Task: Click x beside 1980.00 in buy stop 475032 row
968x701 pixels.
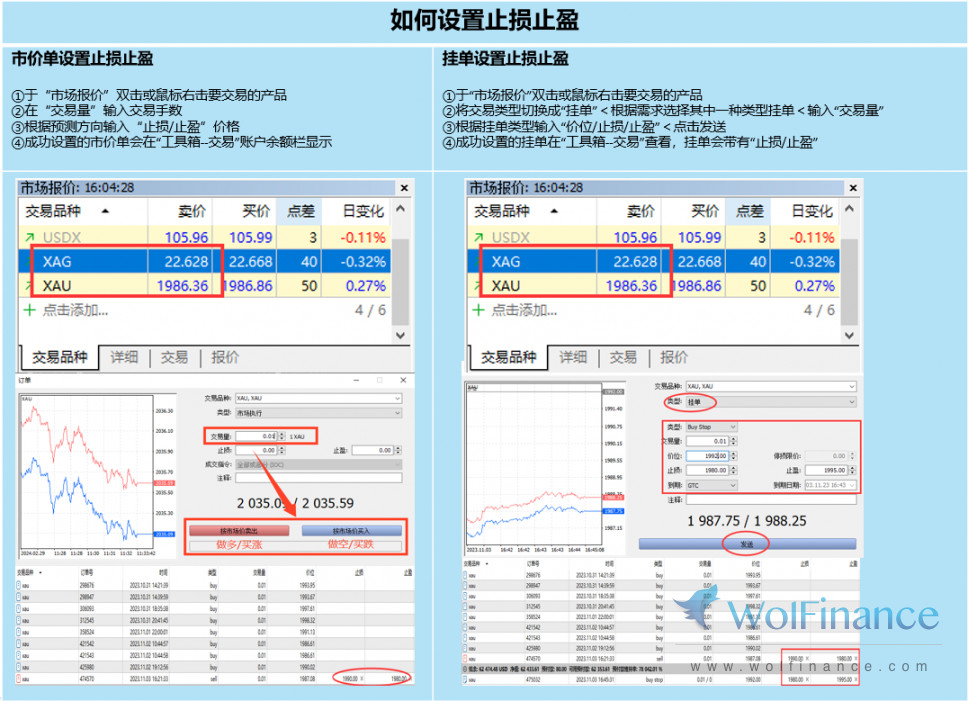Action: point(807,679)
